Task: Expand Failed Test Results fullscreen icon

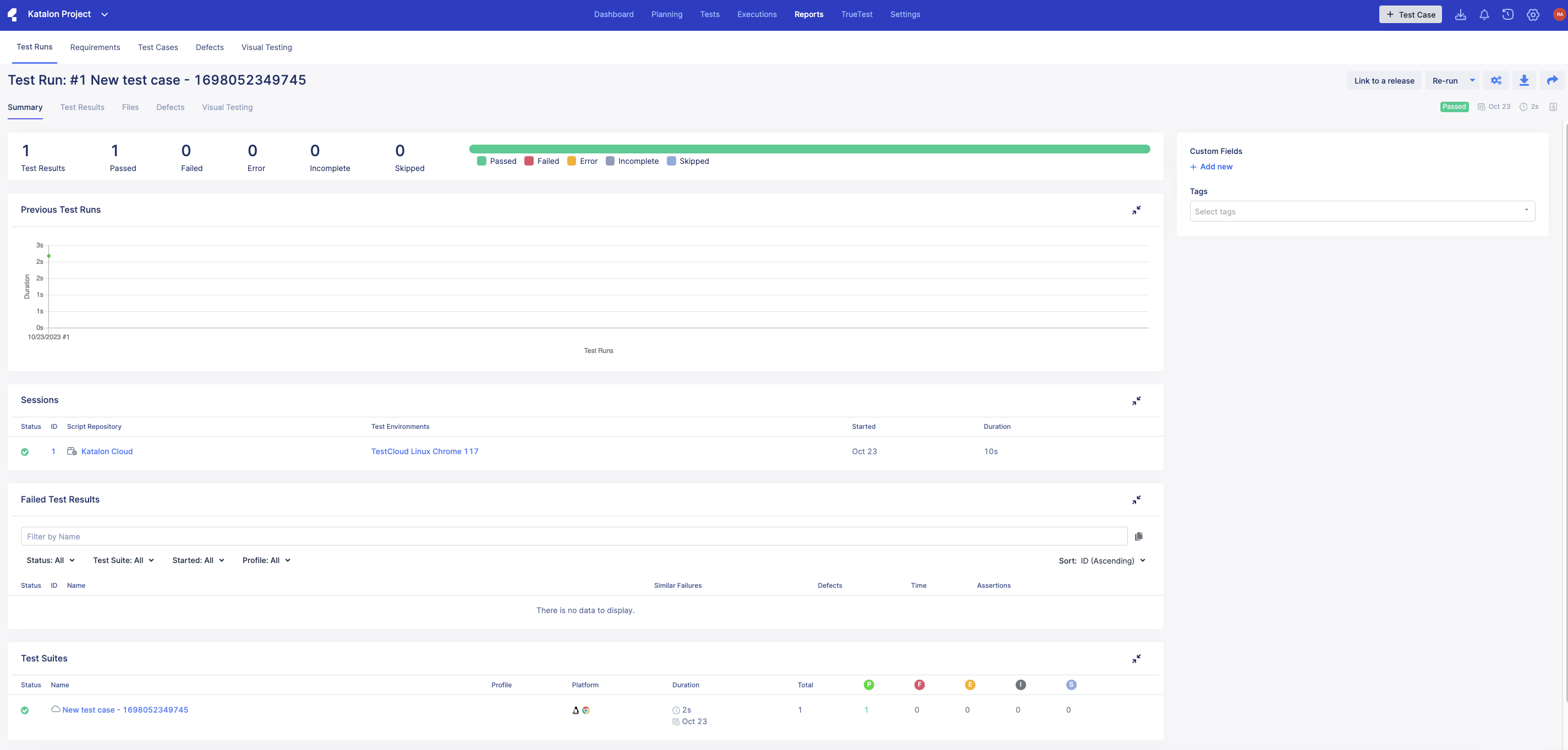Action: pyautogui.click(x=1137, y=499)
